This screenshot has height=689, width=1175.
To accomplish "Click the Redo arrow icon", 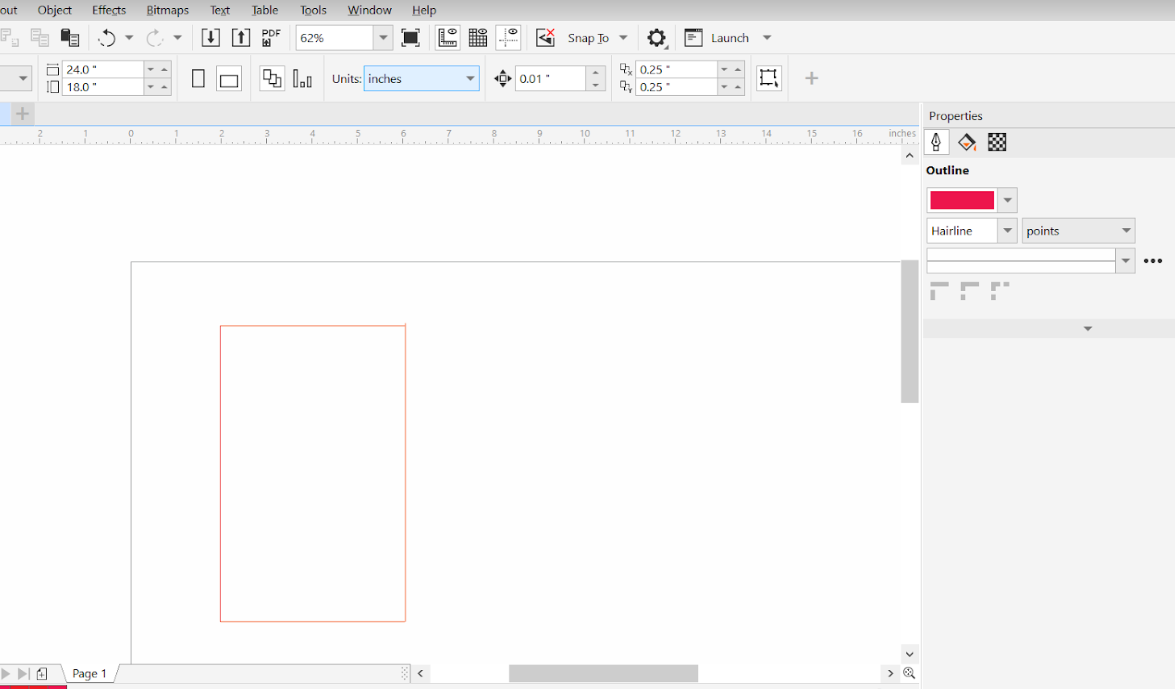I will coord(154,37).
